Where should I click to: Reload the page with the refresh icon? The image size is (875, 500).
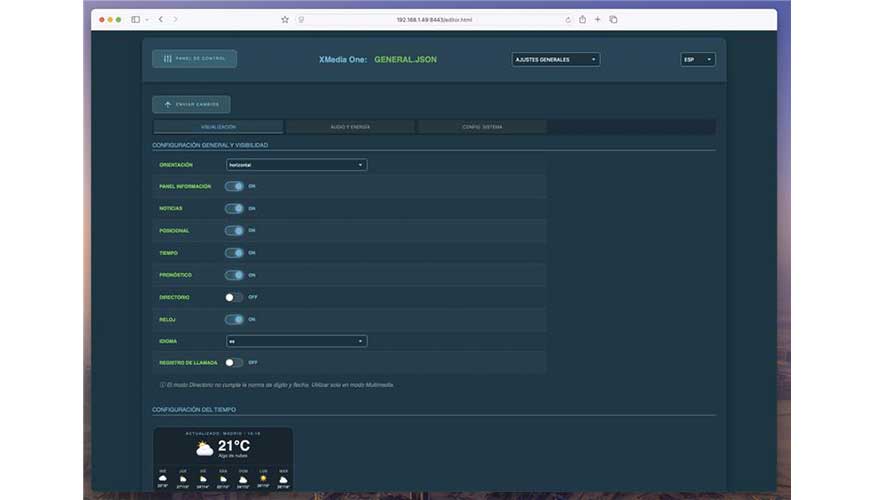click(x=568, y=20)
